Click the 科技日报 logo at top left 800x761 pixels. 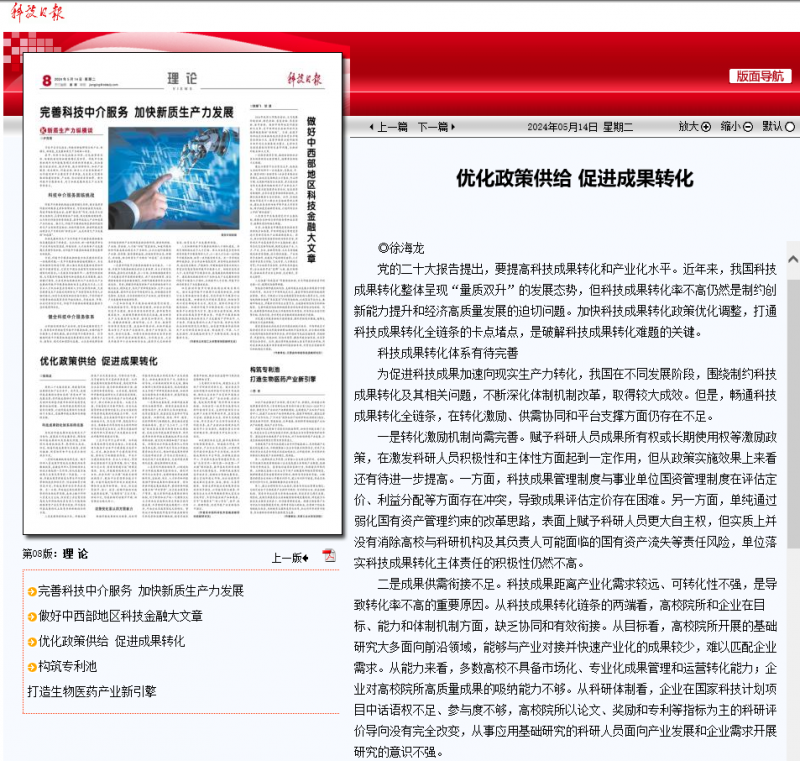pos(38,12)
